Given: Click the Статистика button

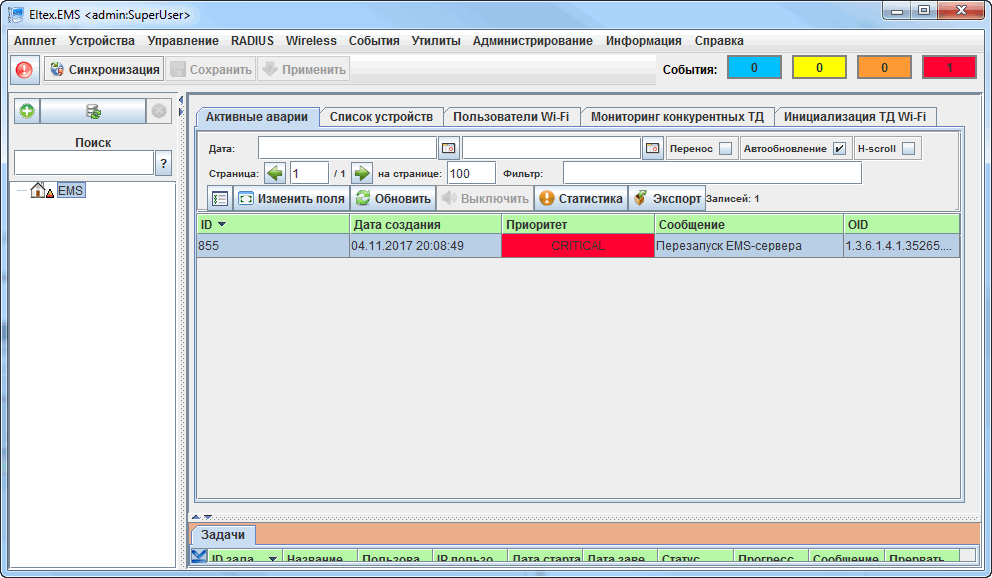Looking at the screenshot, I should (x=581, y=199).
